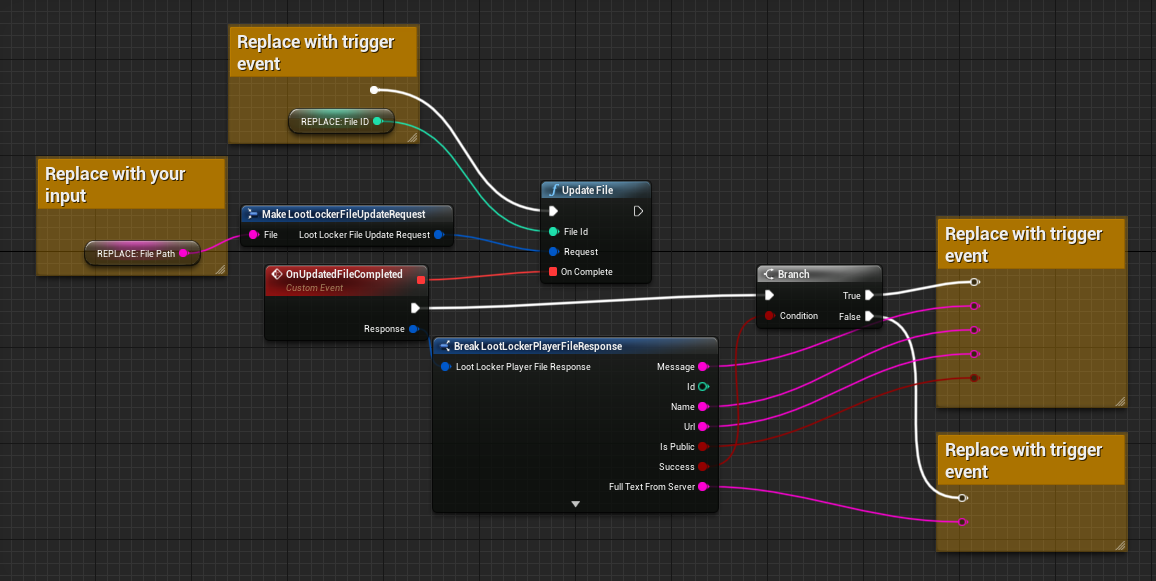The image size is (1156, 581).
Task: Click the Full Text From Server pin
Action: [703, 487]
